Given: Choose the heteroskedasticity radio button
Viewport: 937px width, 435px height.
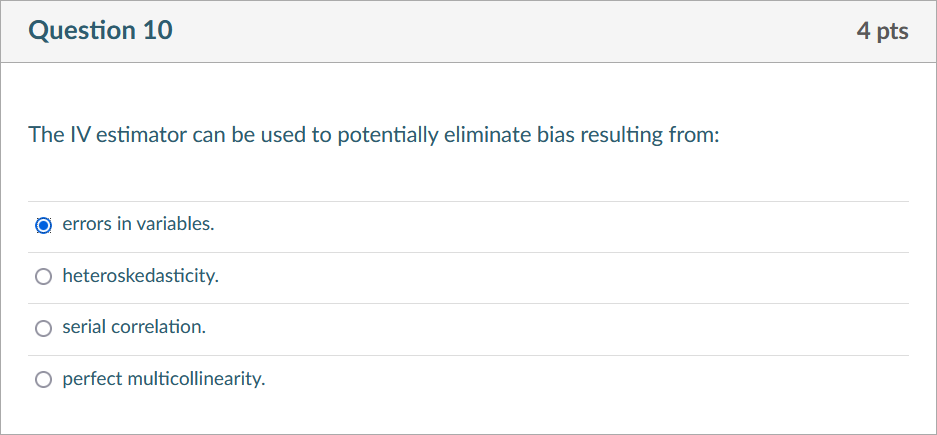Looking at the screenshot, I should pos(43,277).
